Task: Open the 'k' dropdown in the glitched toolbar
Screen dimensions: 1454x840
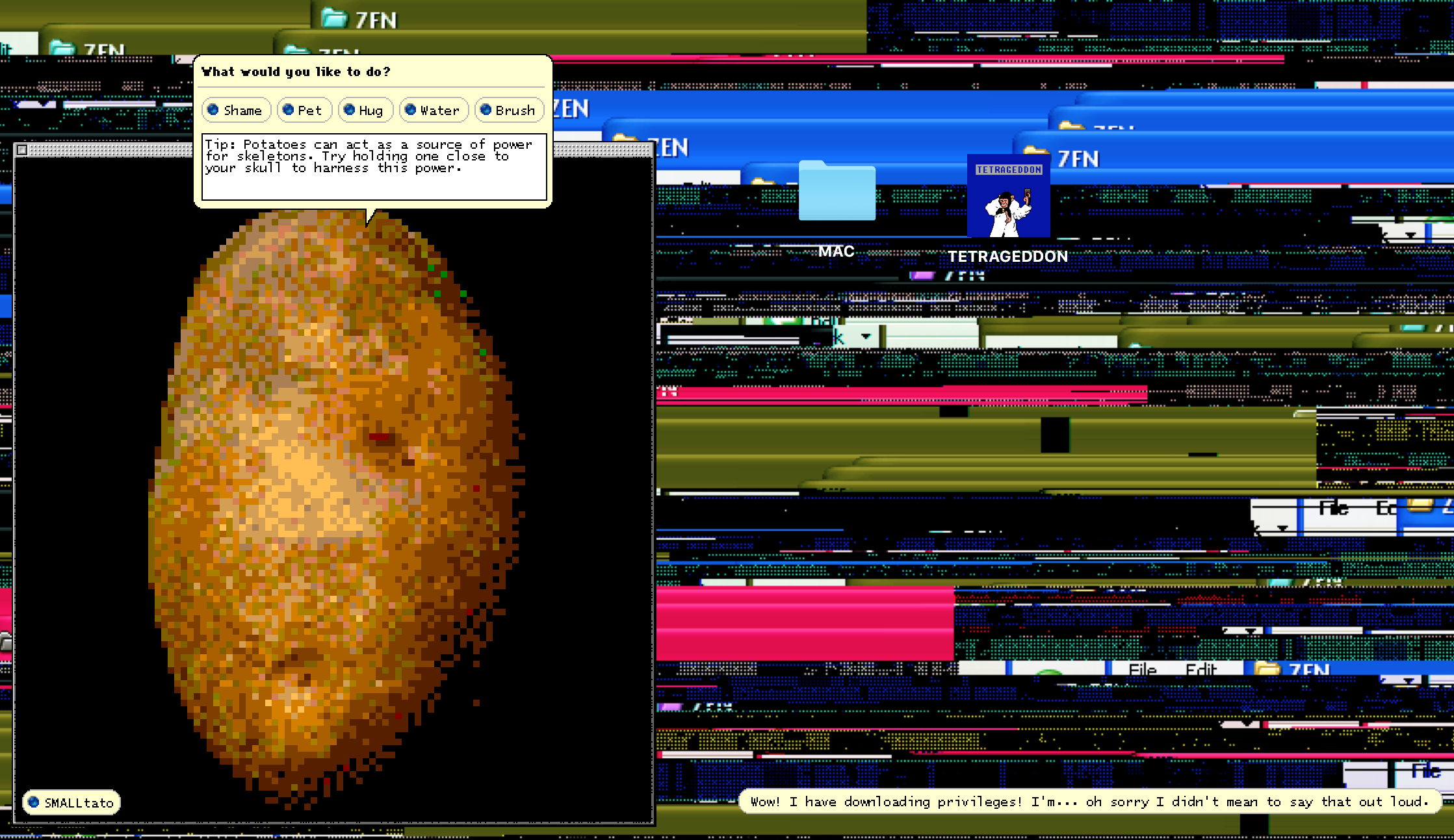Action: (x=866, y=336)
